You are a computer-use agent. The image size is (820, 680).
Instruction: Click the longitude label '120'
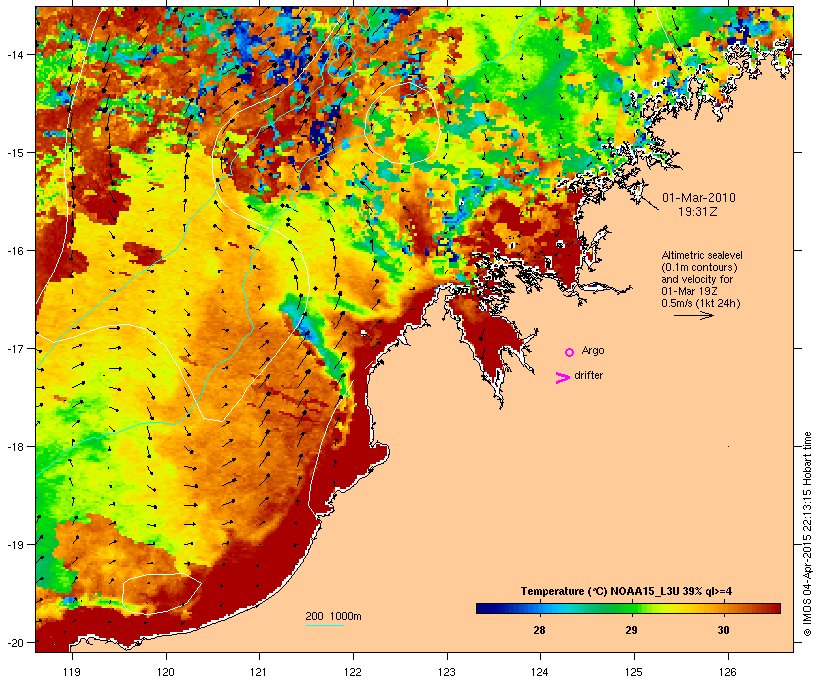click(x=166, y=672)
